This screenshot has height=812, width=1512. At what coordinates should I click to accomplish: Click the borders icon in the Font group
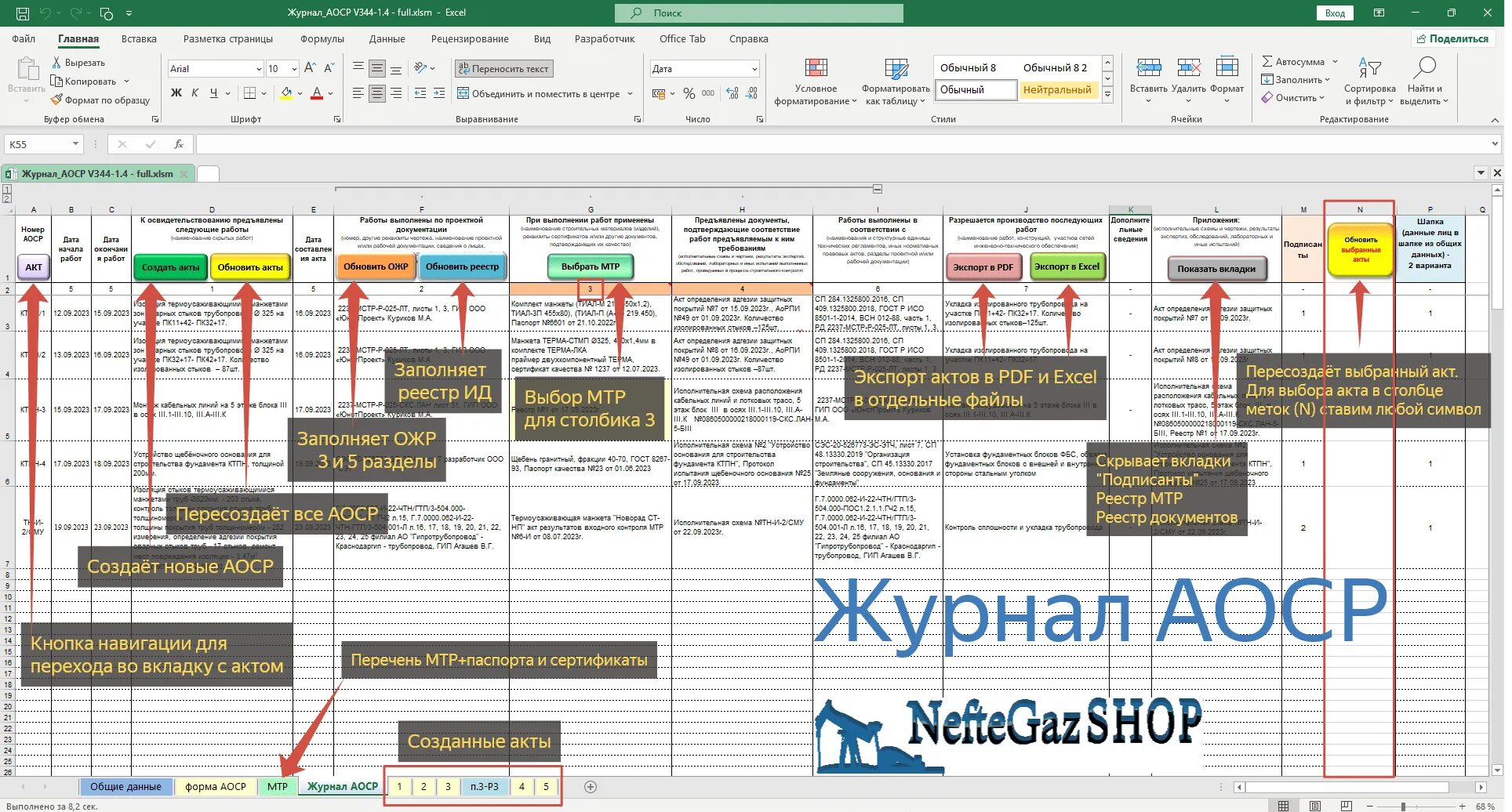point(249,93)
